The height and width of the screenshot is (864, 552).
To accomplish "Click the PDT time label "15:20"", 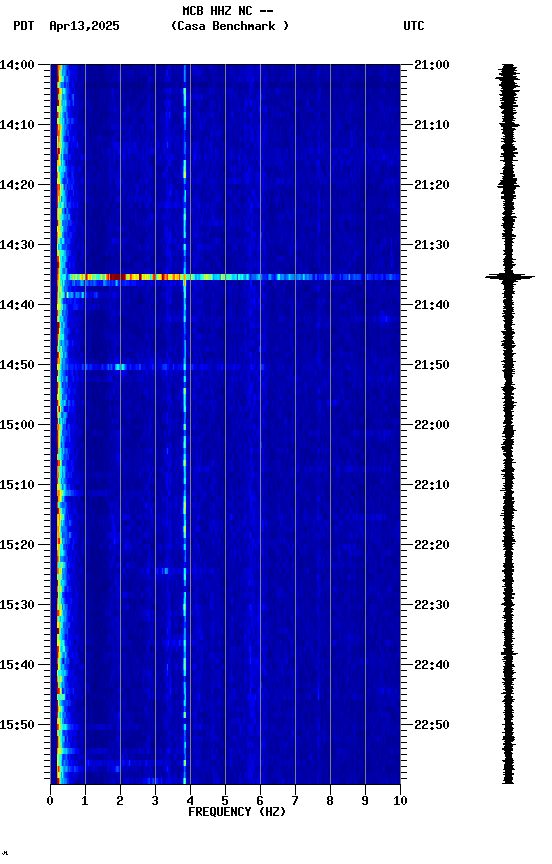I will pos(17,545).
